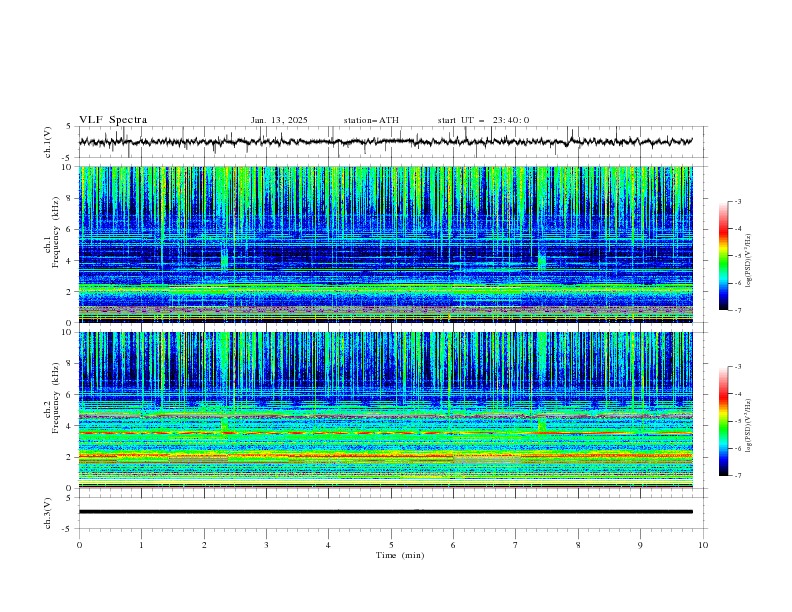Click the '-3' label on ch.1 color bar
This screenshot has height=612, width=792.
click(x=737, y=201)
